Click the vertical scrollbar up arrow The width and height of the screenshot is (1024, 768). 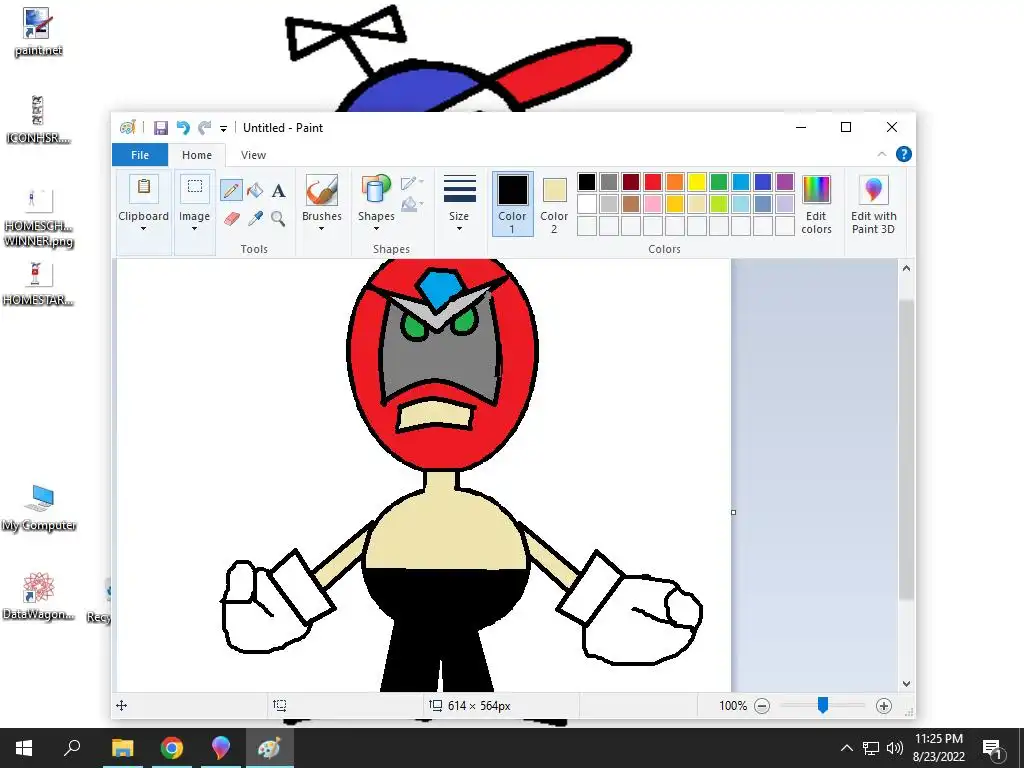point(906,268)
